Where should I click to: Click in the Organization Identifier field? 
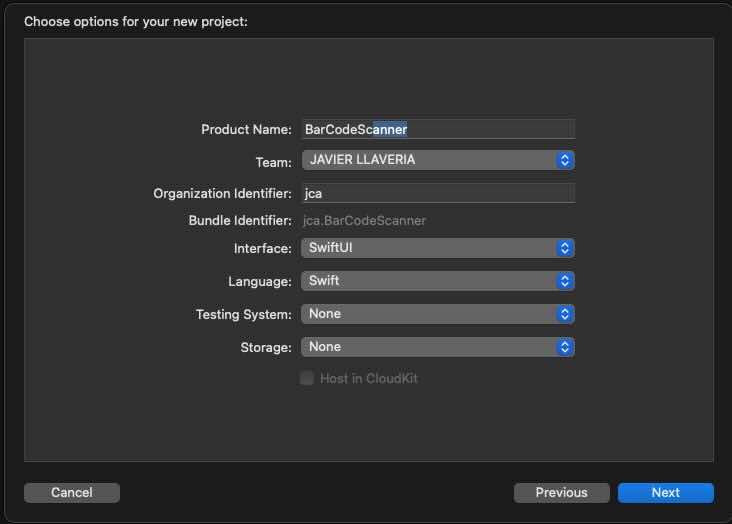point(438,193)
